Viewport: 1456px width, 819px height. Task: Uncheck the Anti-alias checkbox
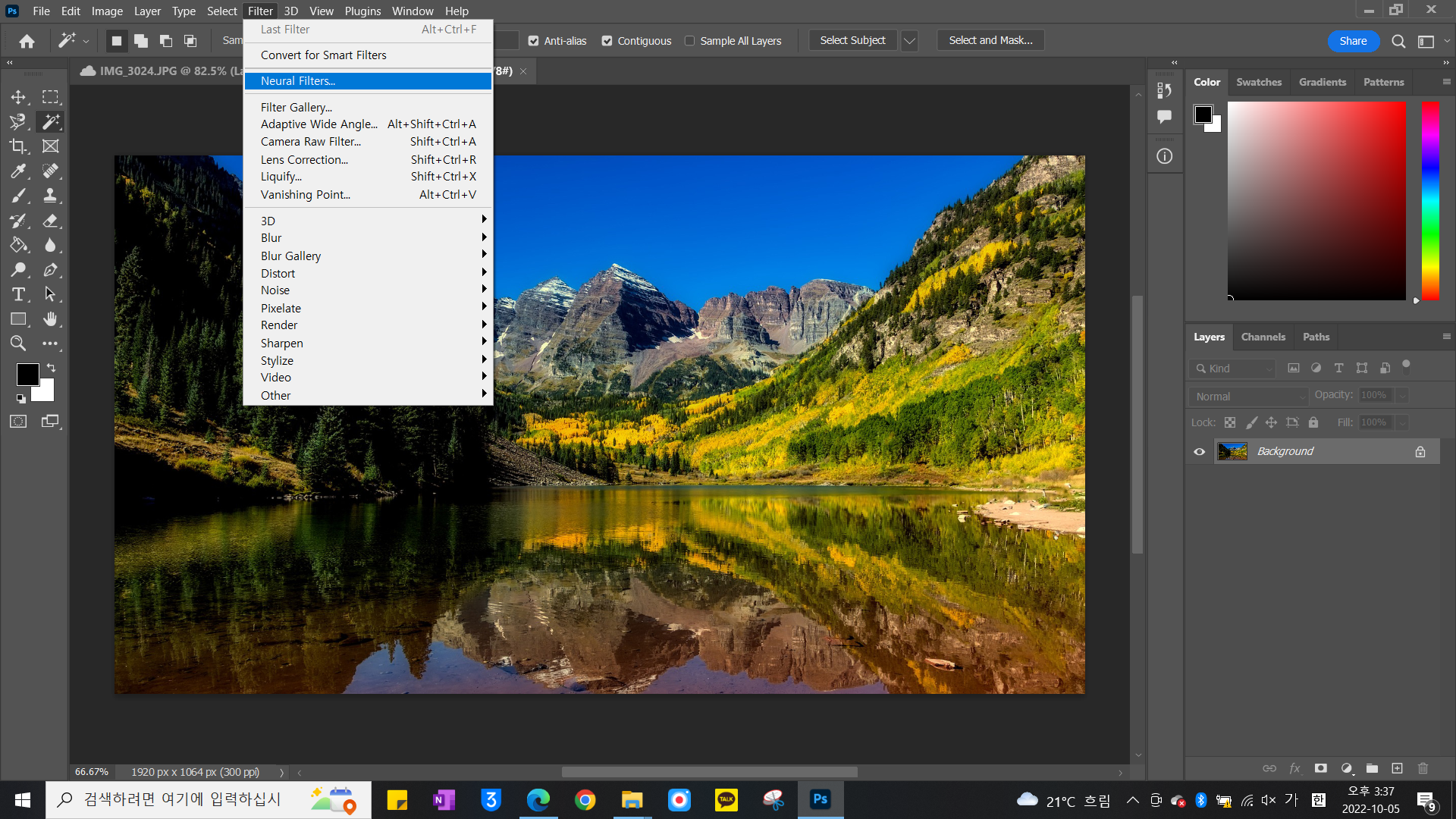pos(534,41)
